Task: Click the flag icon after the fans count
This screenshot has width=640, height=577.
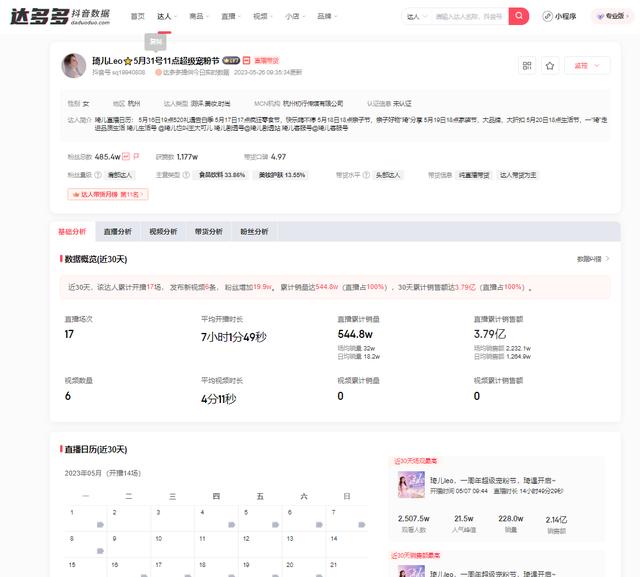Action: click(x=136, y=156)
